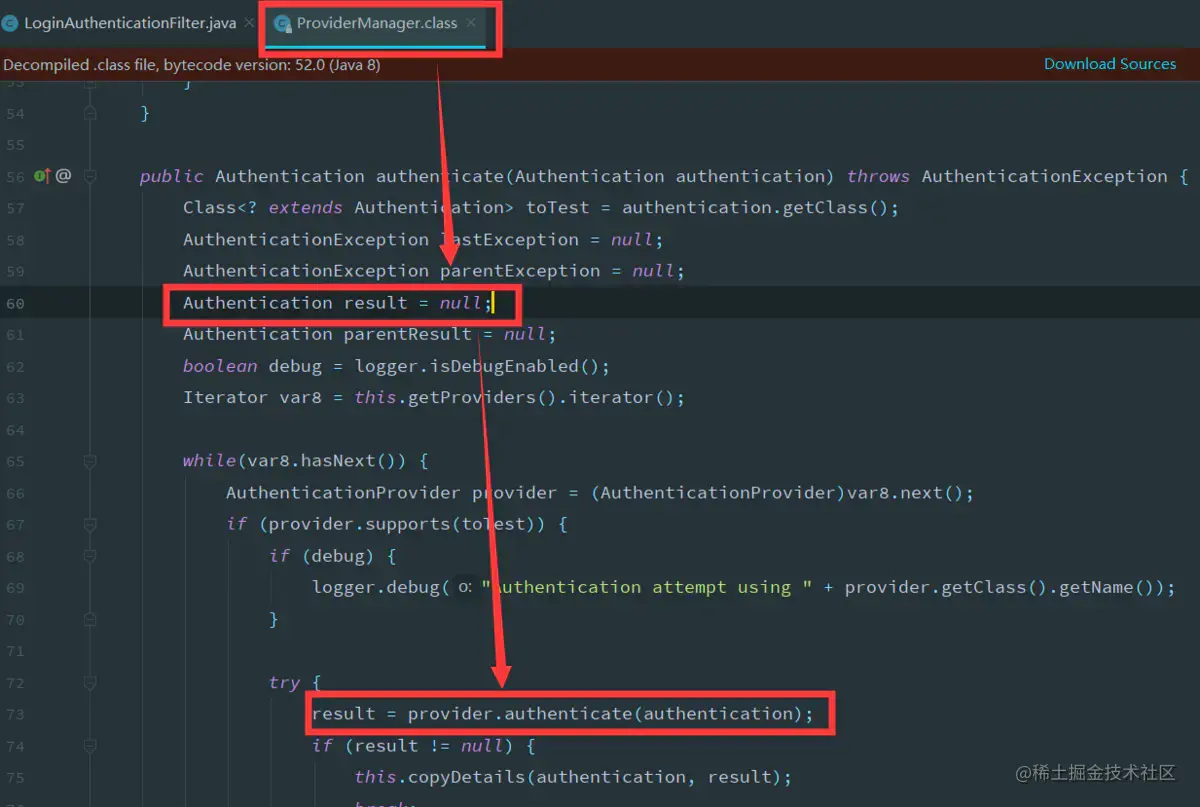The height and width of the screenshot is (807, 1200).
Task: Click line number 75 in the gutter
Action: 14,777
